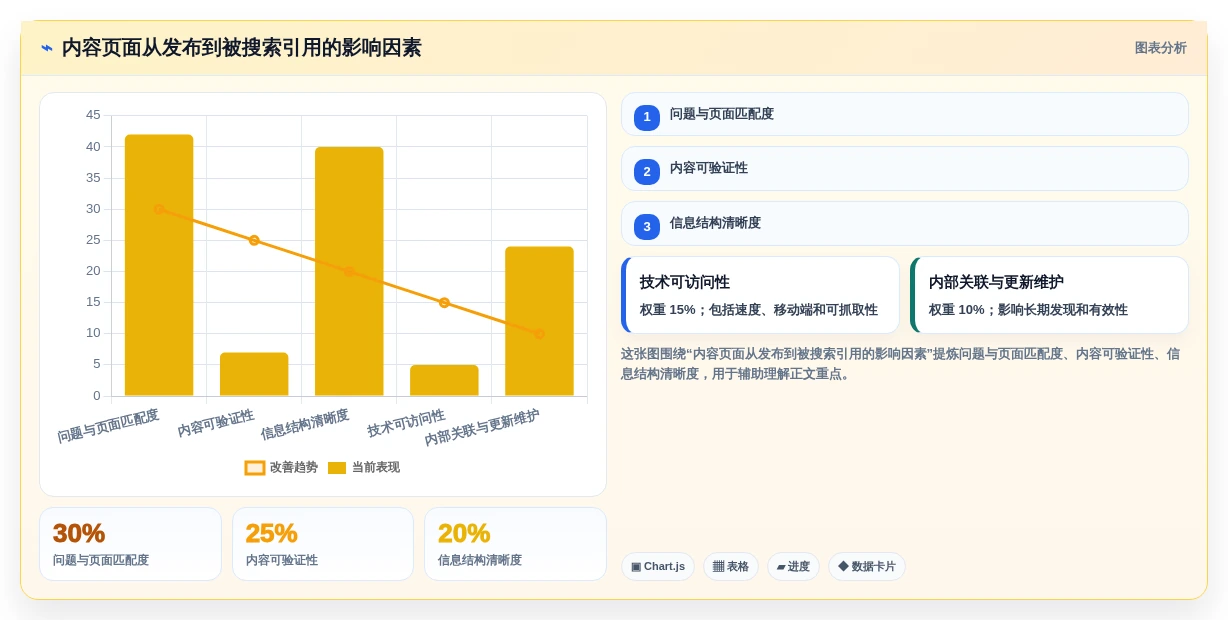Click the 20% stat card value
1228x620 pixels.
464,533
